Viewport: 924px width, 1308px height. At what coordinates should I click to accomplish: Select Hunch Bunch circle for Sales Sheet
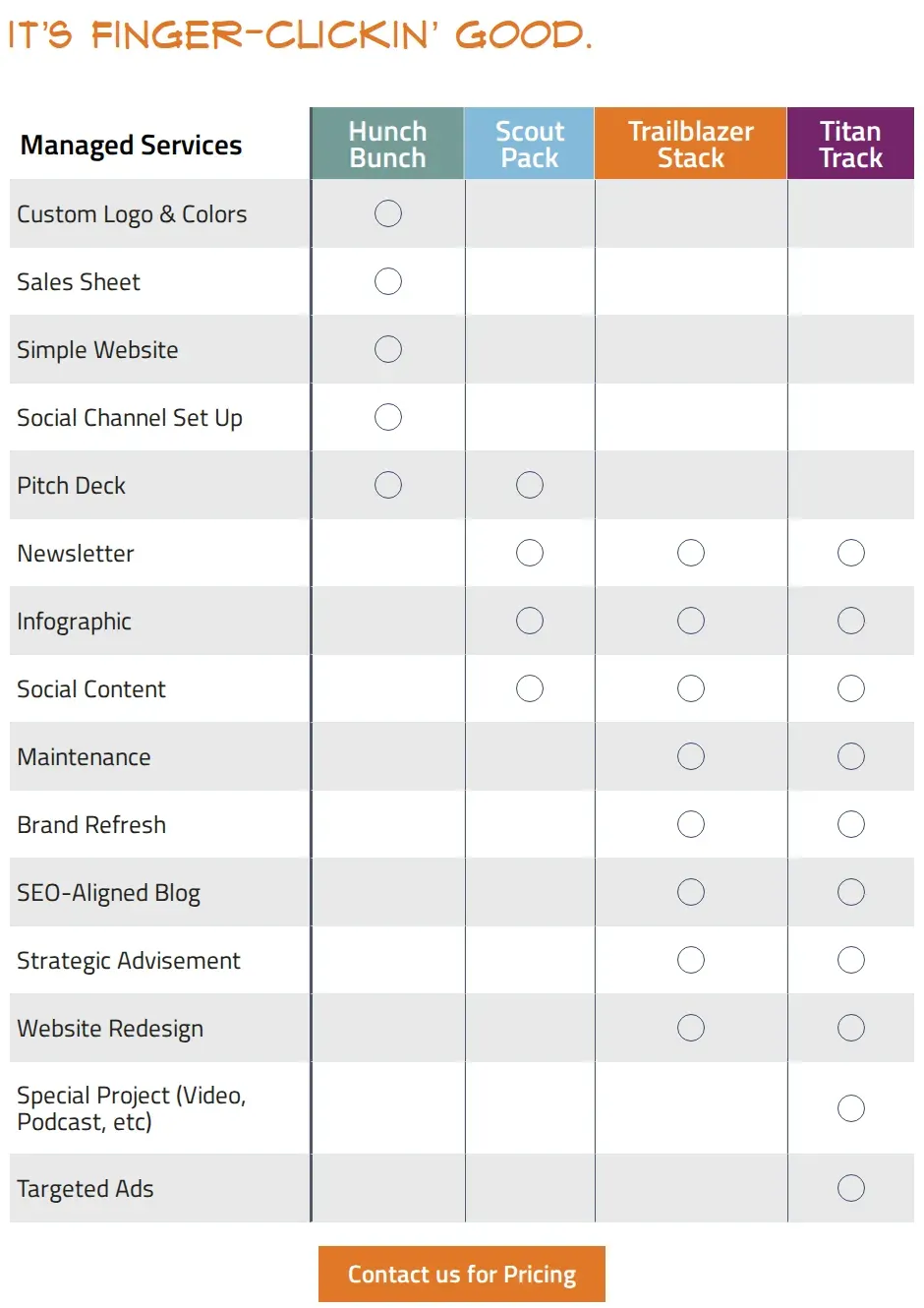click(x=388, y=281)
